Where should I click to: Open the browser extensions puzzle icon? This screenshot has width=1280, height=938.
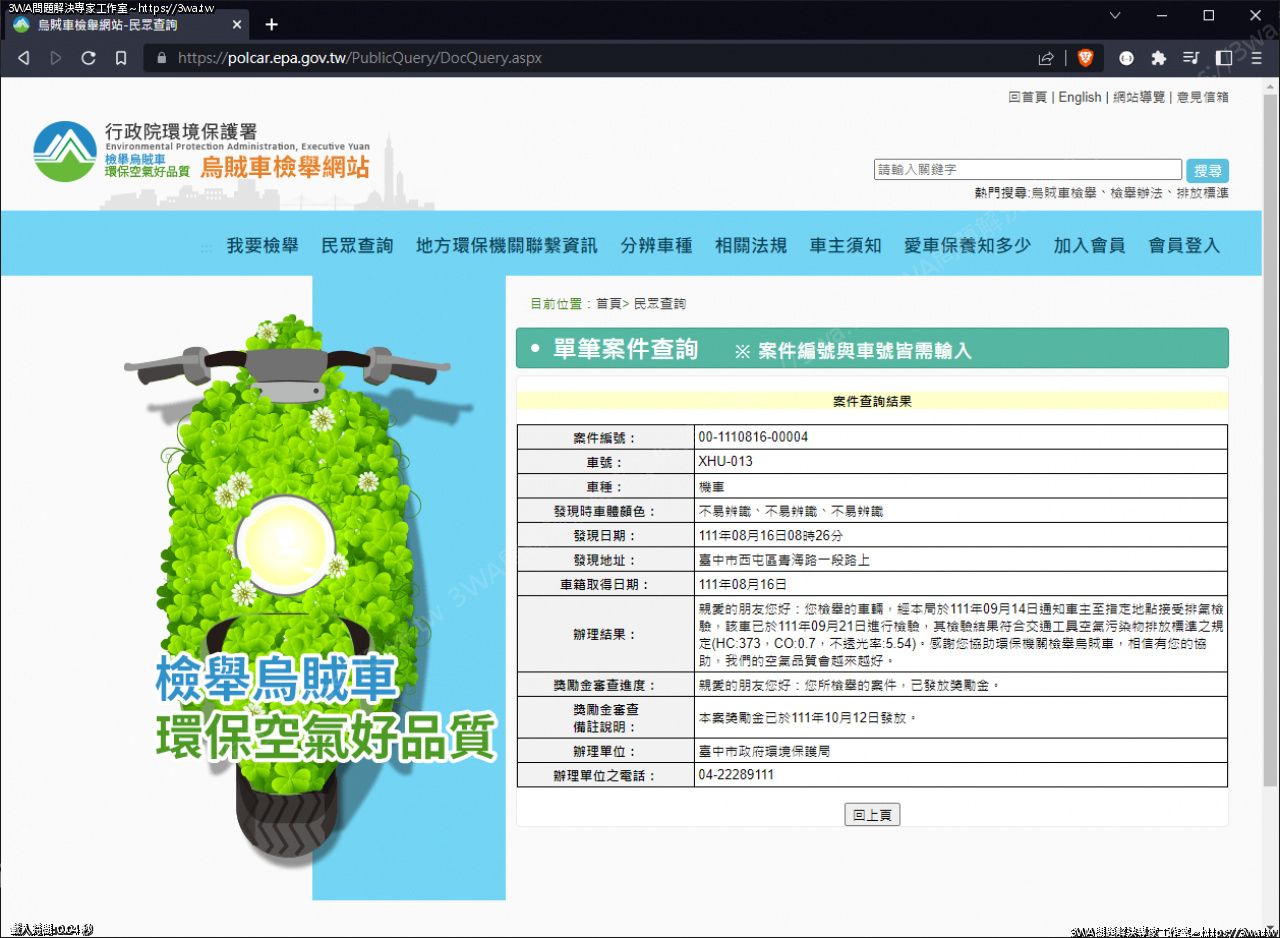1160,57
